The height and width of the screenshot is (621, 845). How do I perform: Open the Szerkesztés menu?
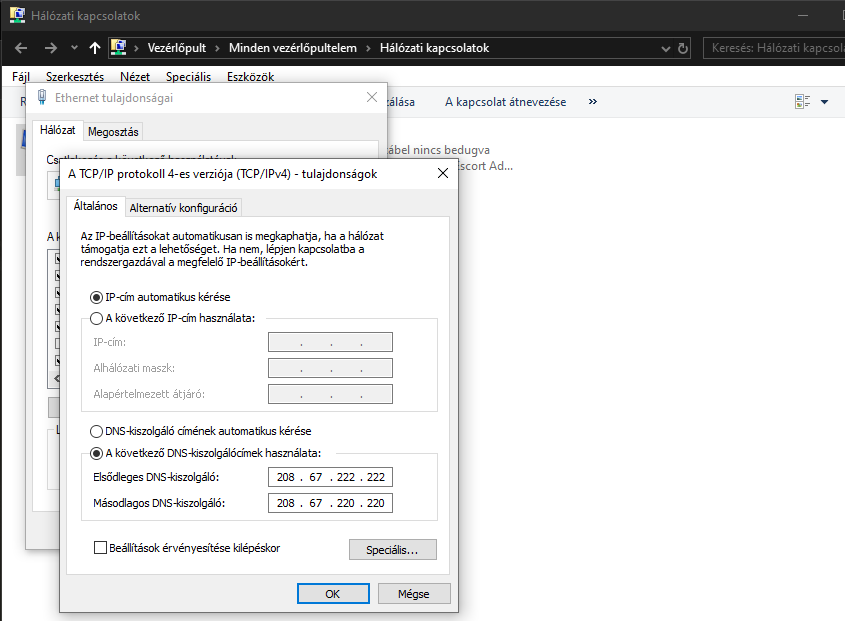(x=75, y=76)
